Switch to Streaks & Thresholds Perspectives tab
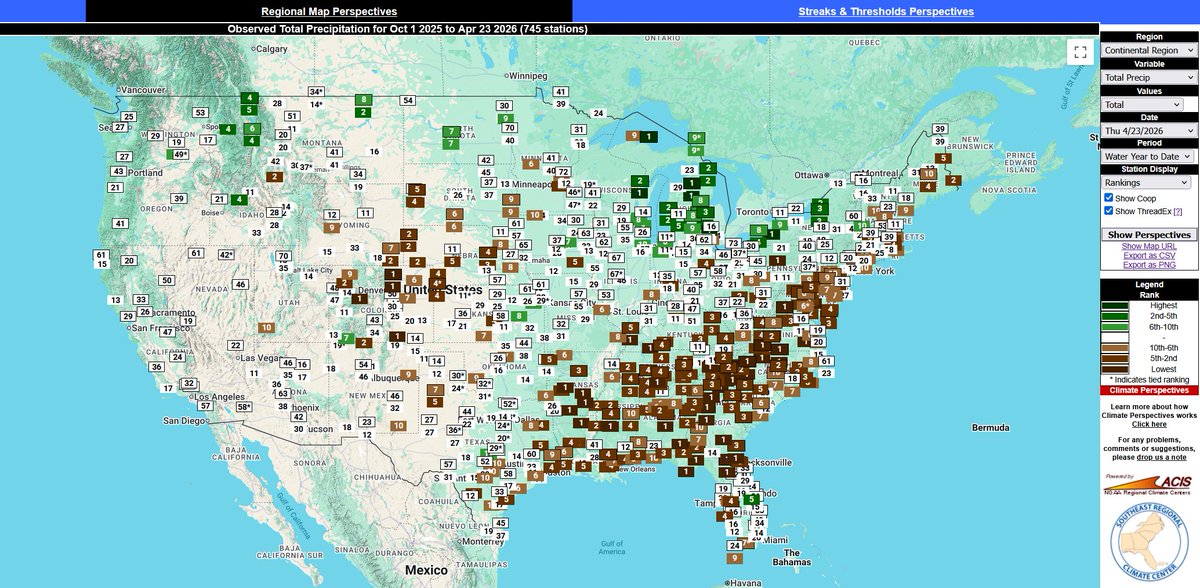This screenshot has height=588, width=1200. (x=885, y=11)
